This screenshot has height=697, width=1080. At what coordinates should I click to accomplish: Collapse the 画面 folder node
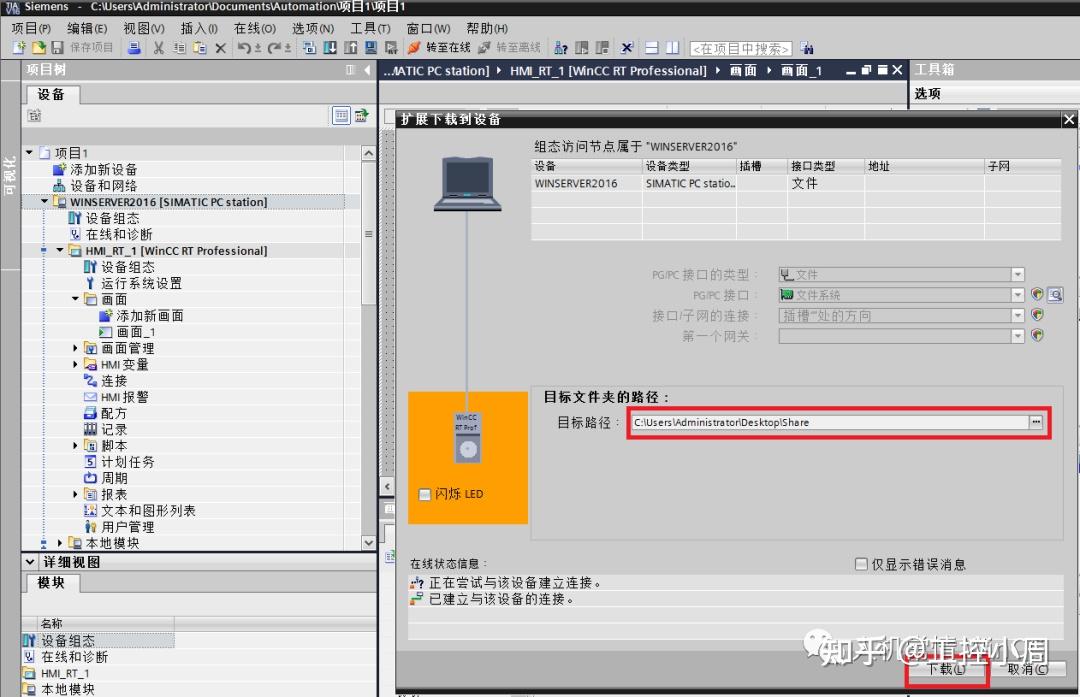(x=75, y=298)
